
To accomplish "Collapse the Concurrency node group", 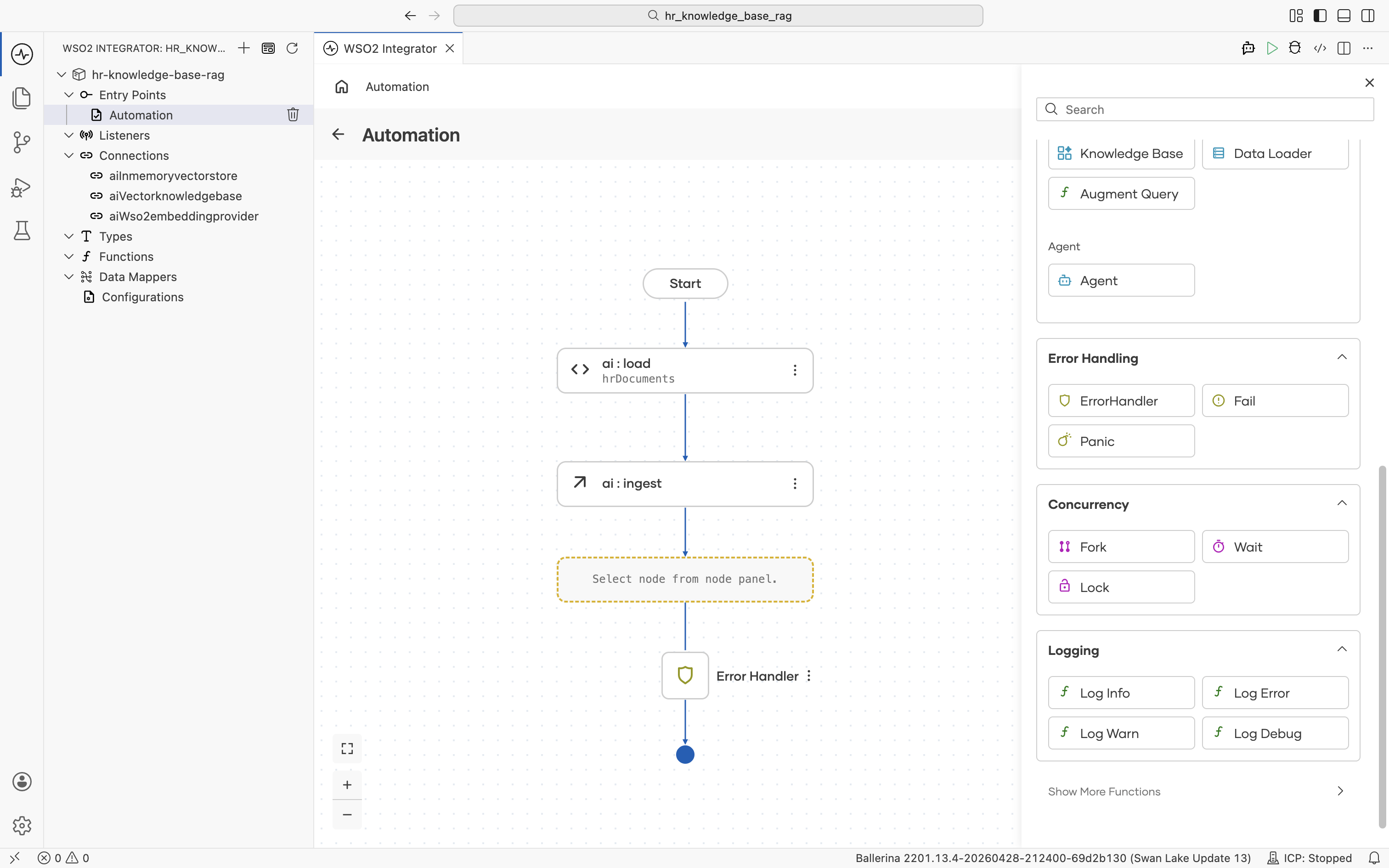I will tap(1342, 503).
